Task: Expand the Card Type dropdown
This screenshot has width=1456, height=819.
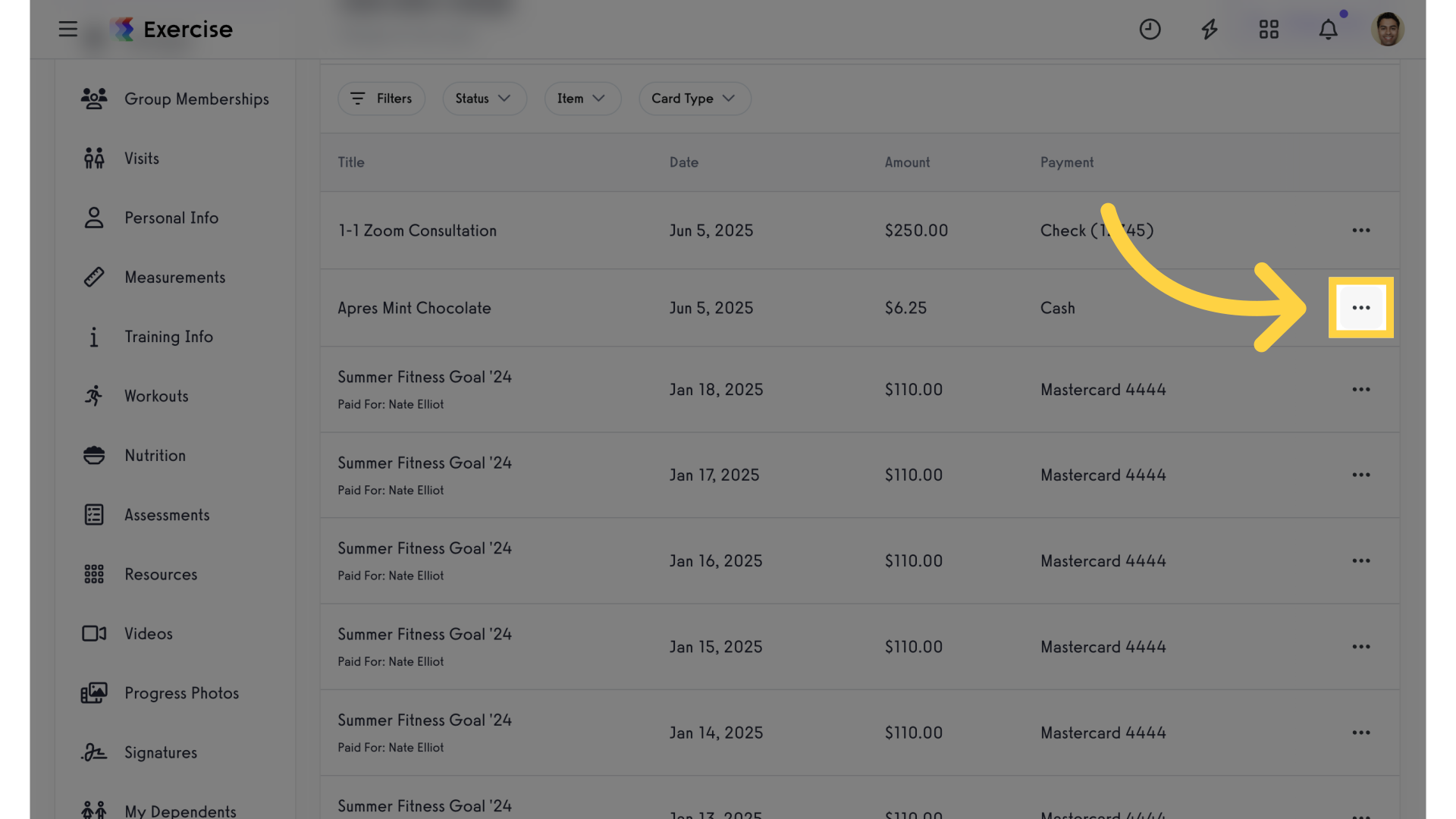Action: 695,99
